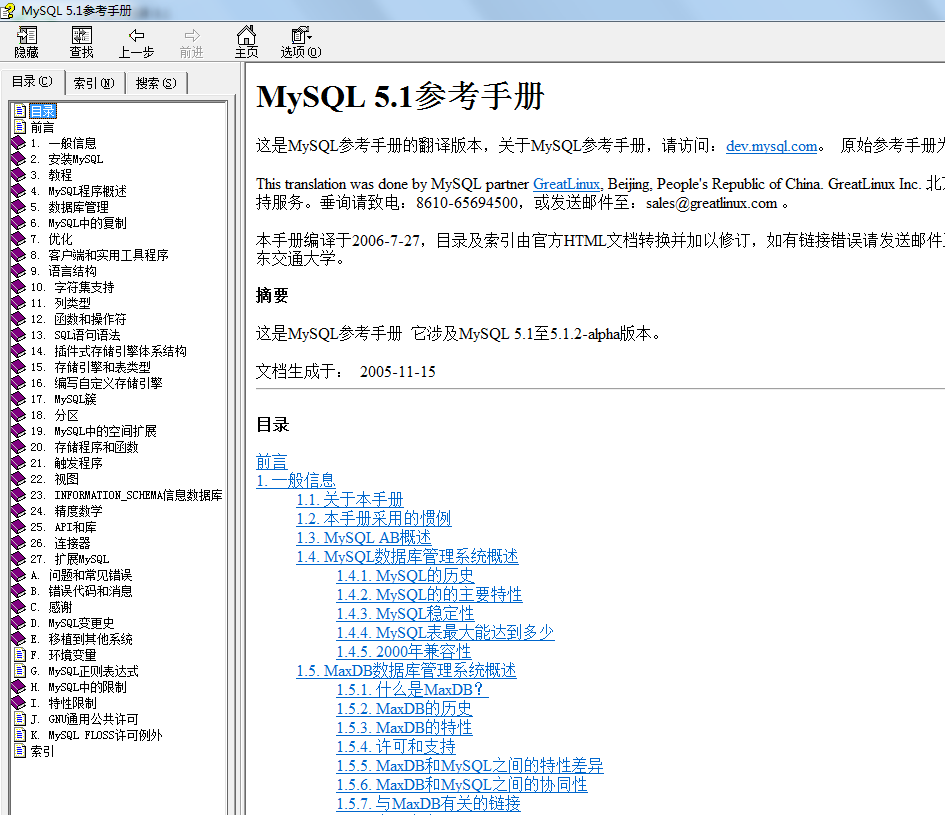Image resolution: width=945 pixels, height=815 pixels.
Task: Open link 1.3. MySQL AB概述
Action: pyautogui.click(x=363, y=538)
